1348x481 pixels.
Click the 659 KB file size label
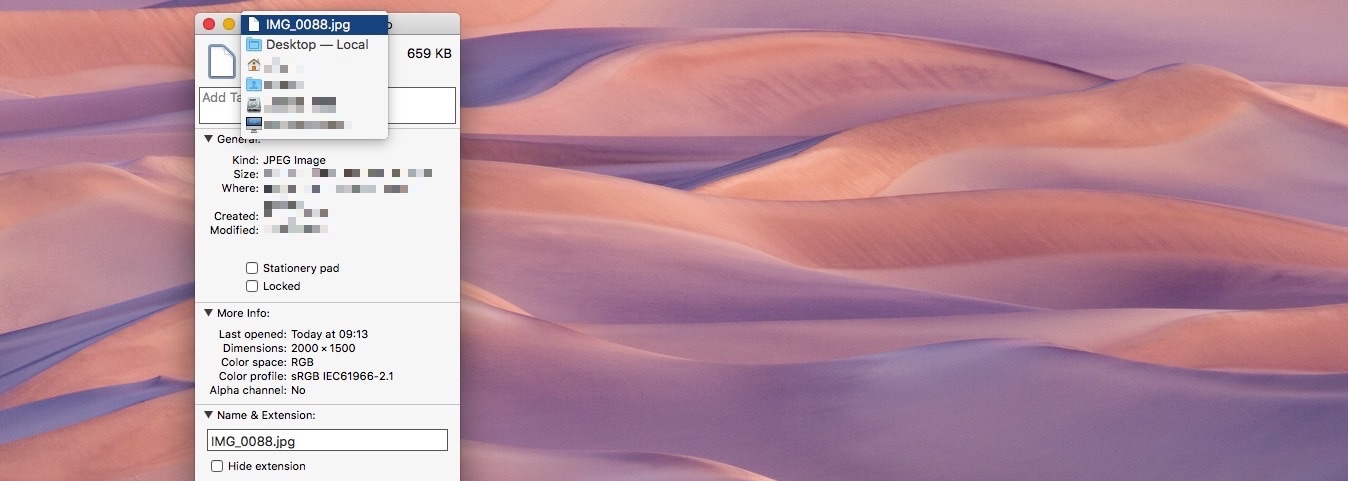[x=428, y=53]
